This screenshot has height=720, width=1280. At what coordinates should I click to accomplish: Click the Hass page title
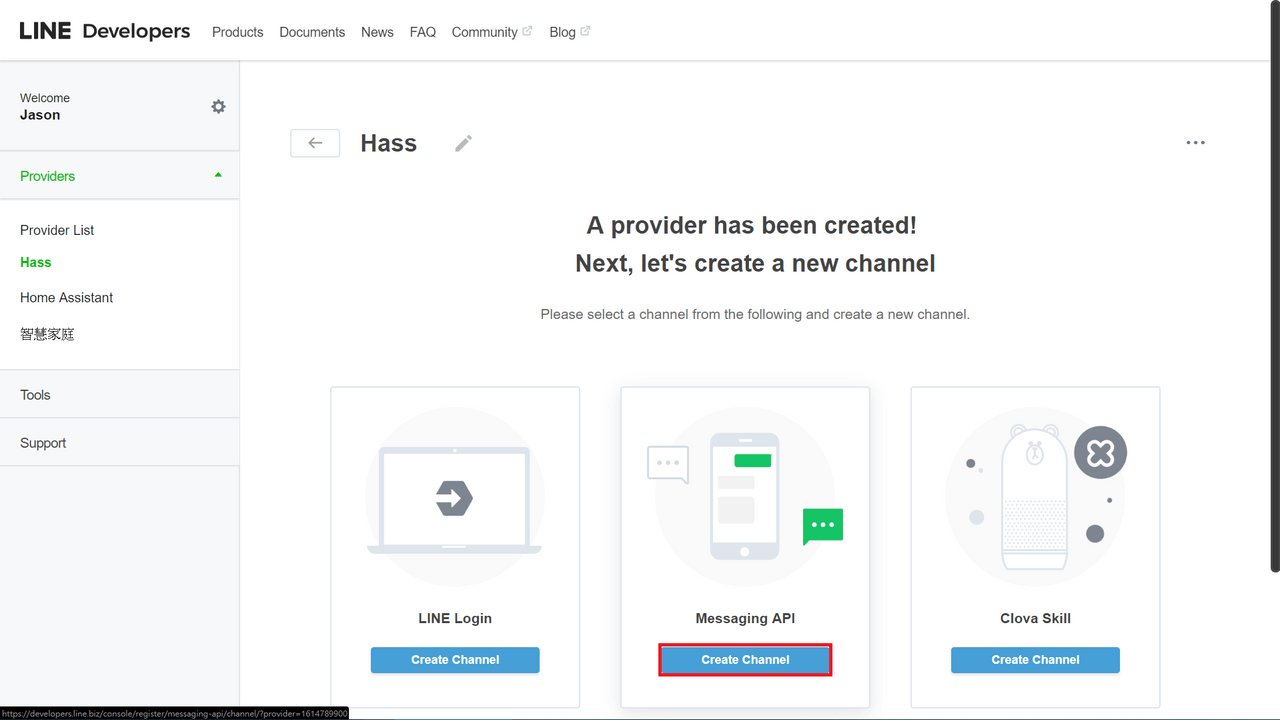click(x=388, y=143)
